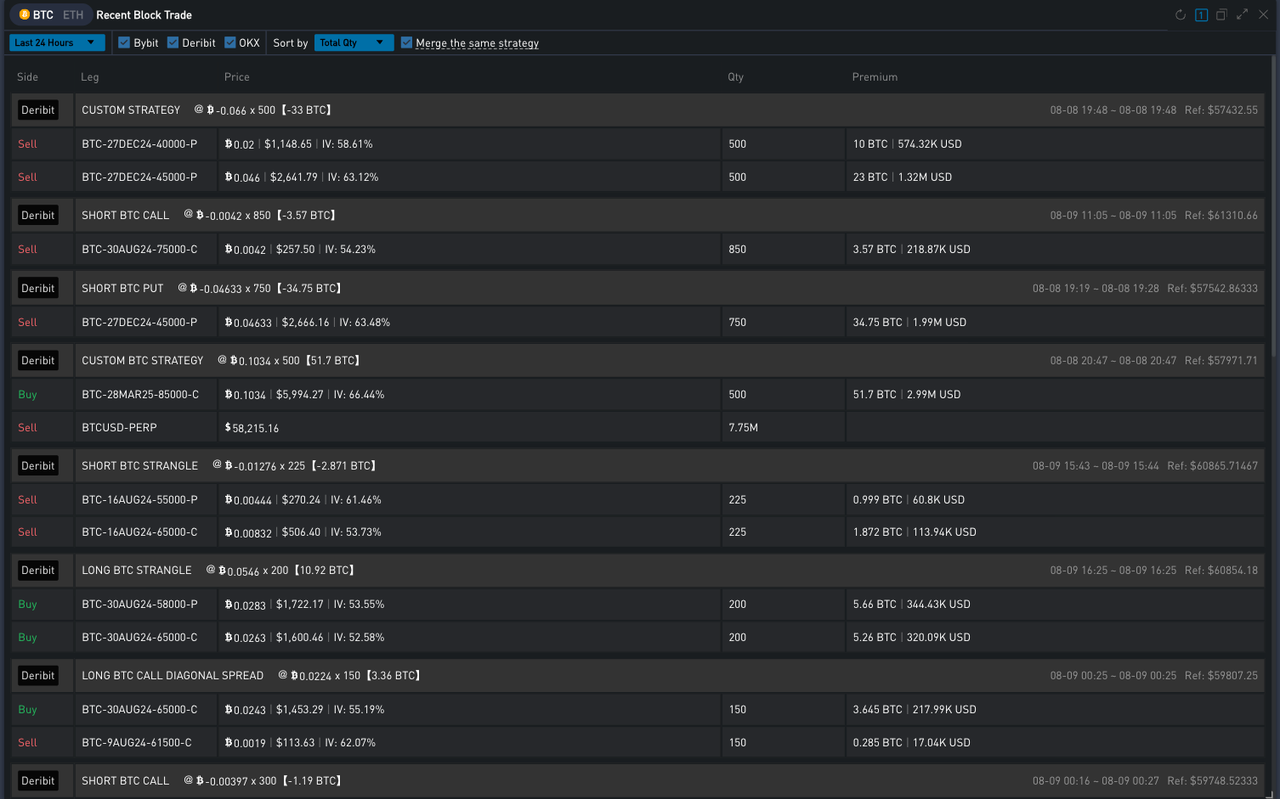Open the panel in a new window
This screenshot has width=1280, height=799.
(1221, 15)
